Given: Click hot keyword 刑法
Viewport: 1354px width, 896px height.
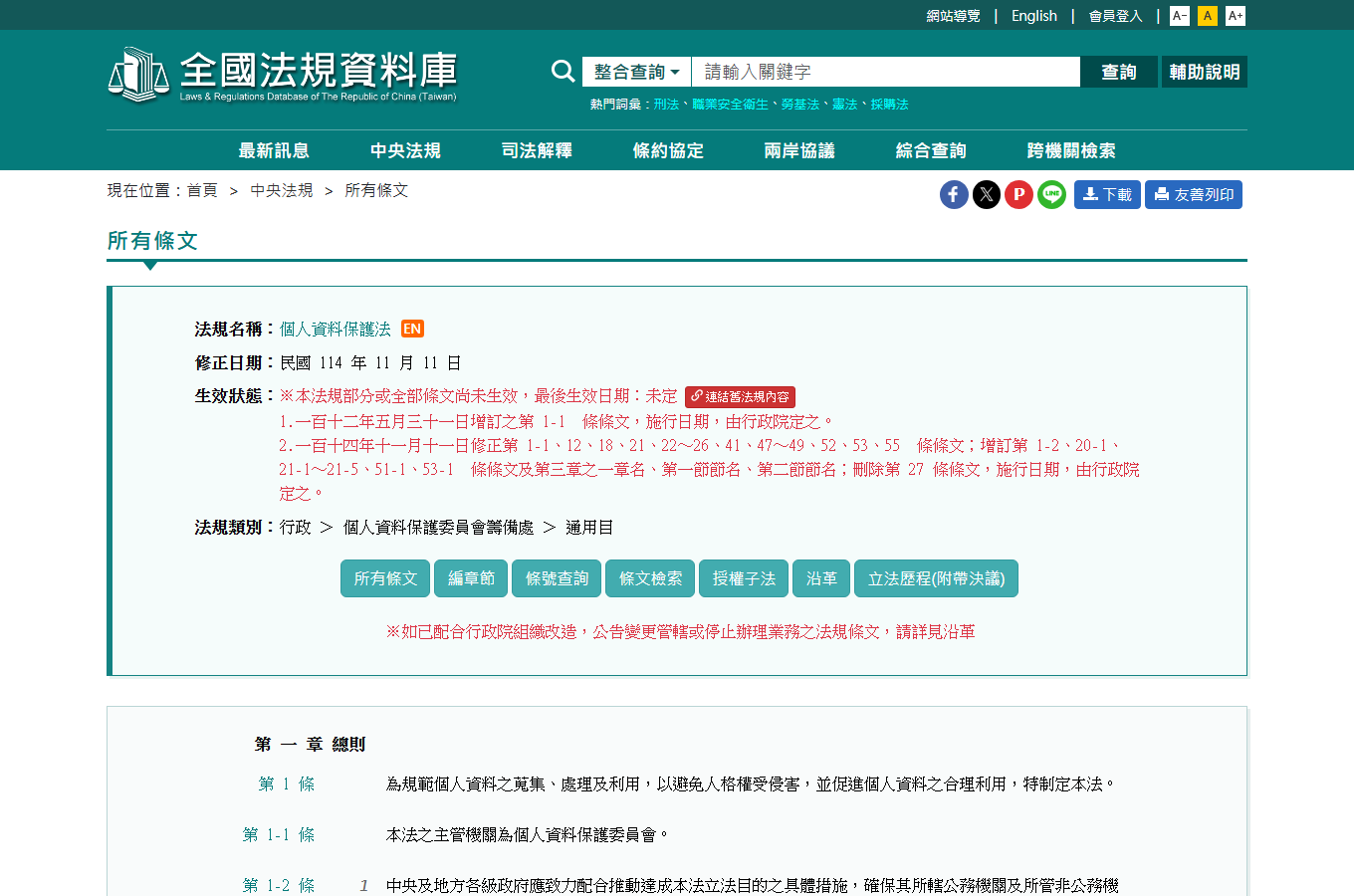Looking at the screenshot, I should coord(666,104).
